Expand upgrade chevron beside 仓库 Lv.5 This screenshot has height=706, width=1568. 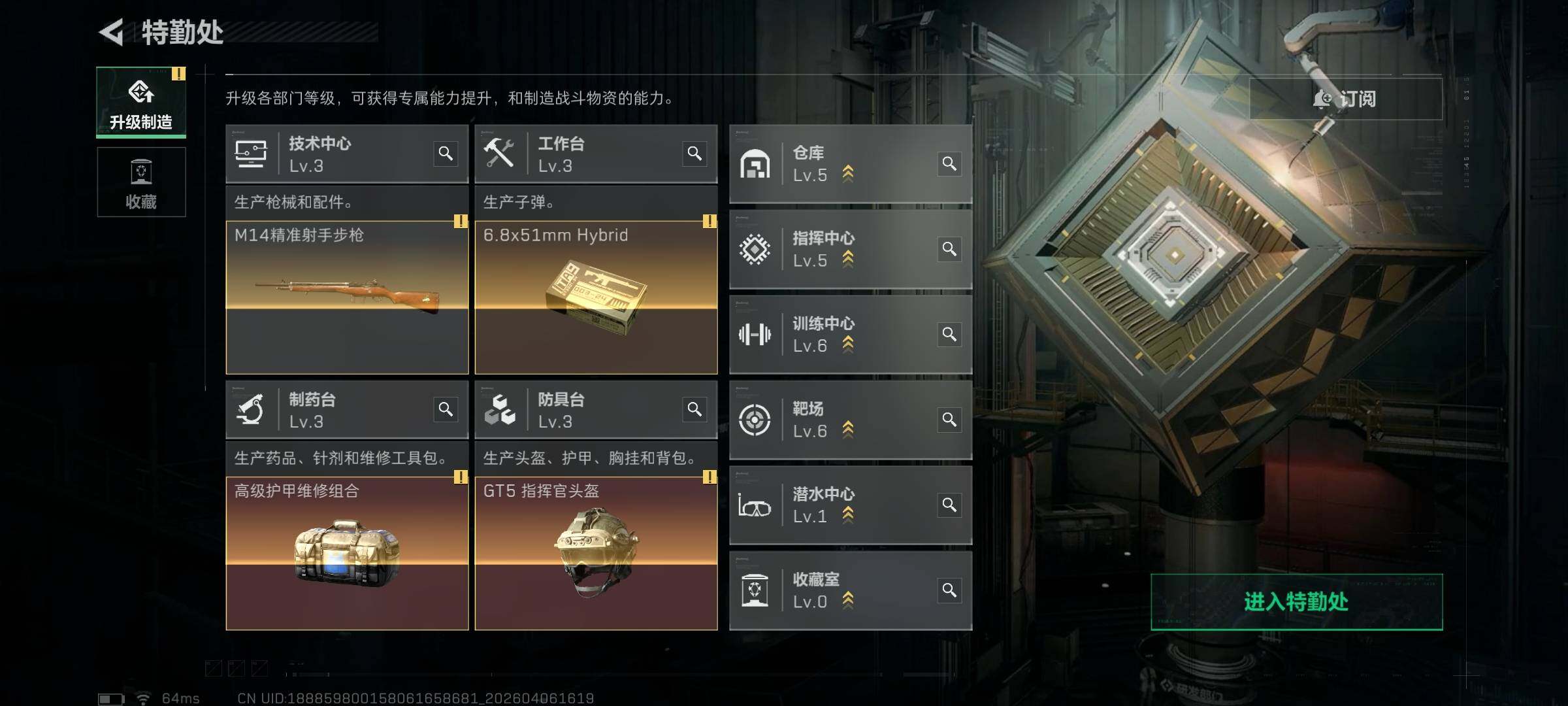pyautogui.click(x=848, y=173)
